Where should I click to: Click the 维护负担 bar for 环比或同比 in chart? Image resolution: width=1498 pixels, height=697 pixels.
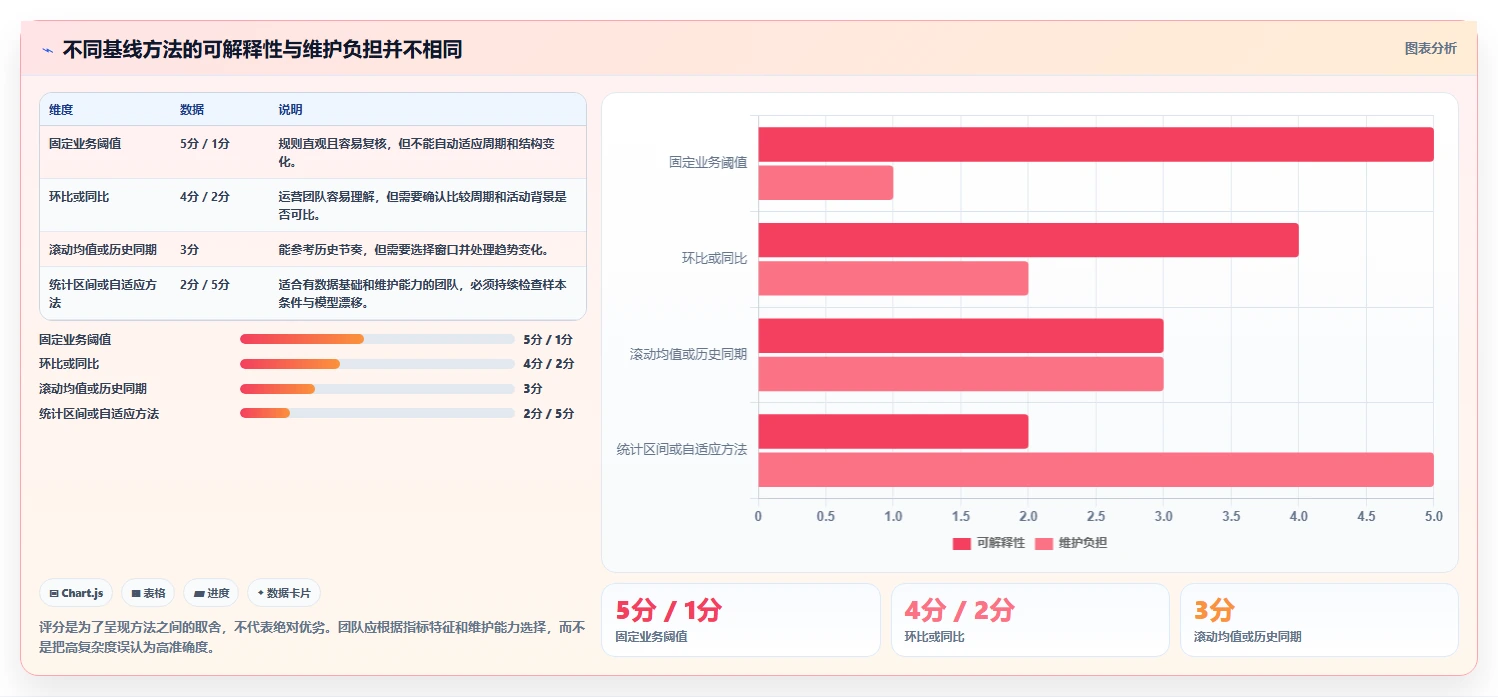coord(893,278)
